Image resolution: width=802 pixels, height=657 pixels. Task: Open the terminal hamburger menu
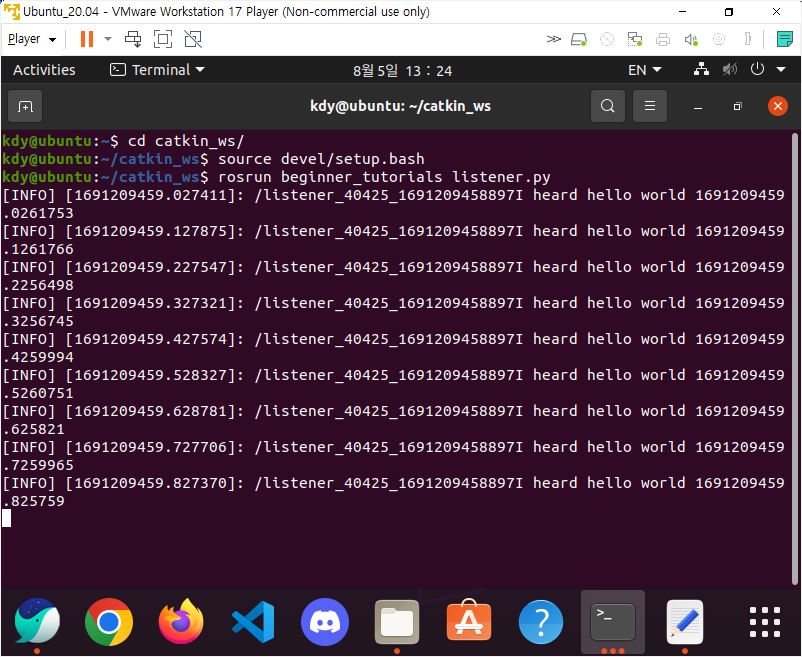pos(650,106)
